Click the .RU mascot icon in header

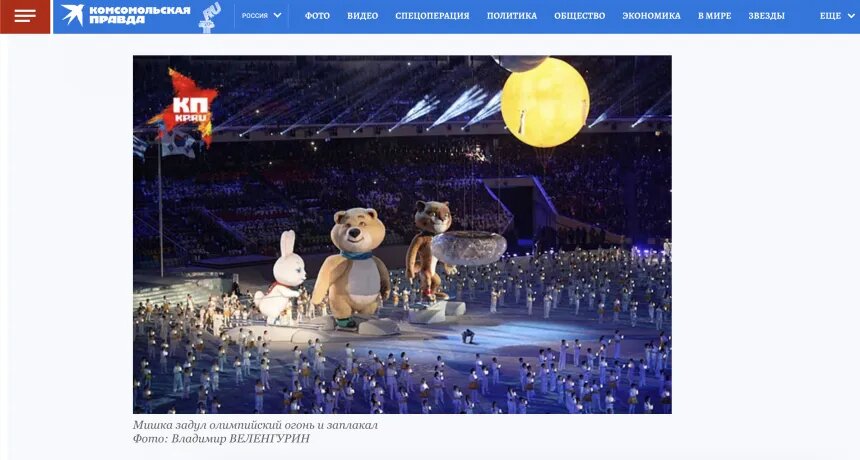(210, 16)
